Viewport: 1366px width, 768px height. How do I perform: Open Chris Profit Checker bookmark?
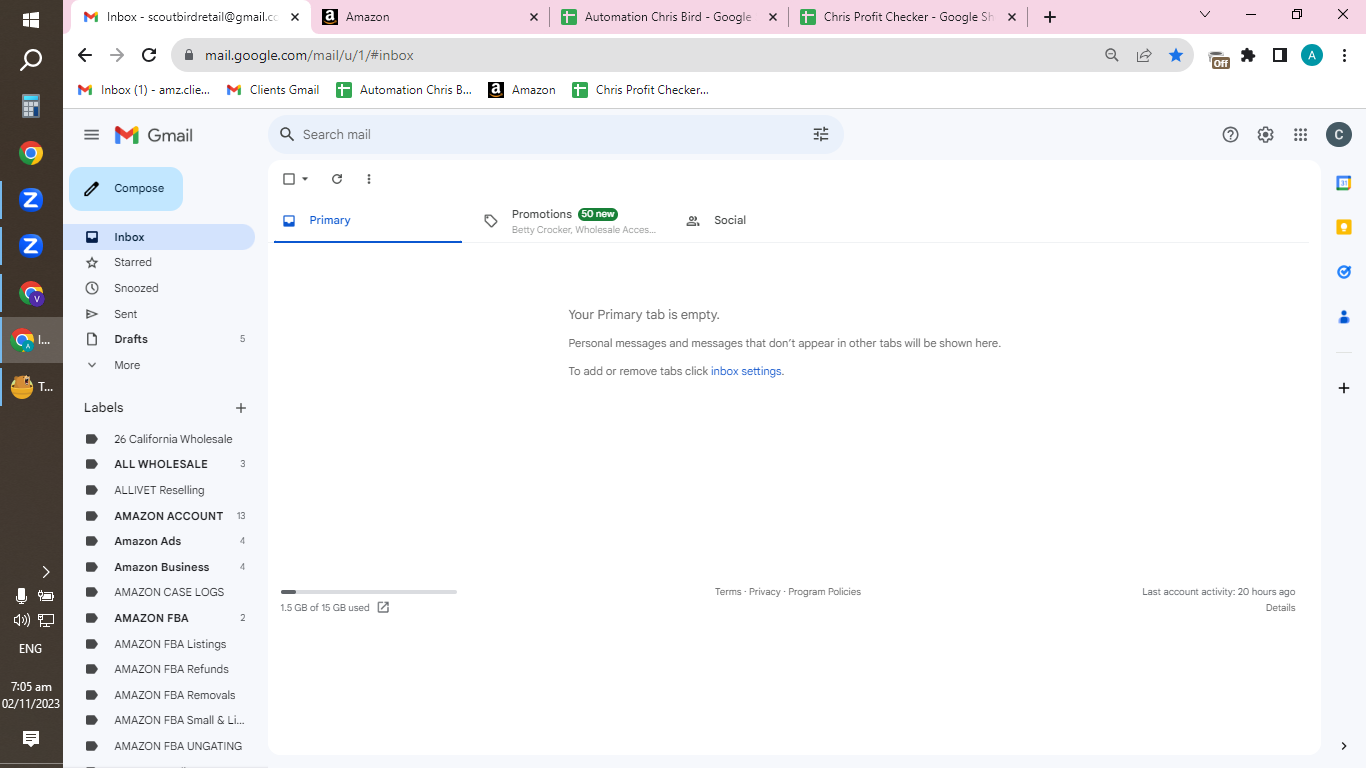[640, 90]
